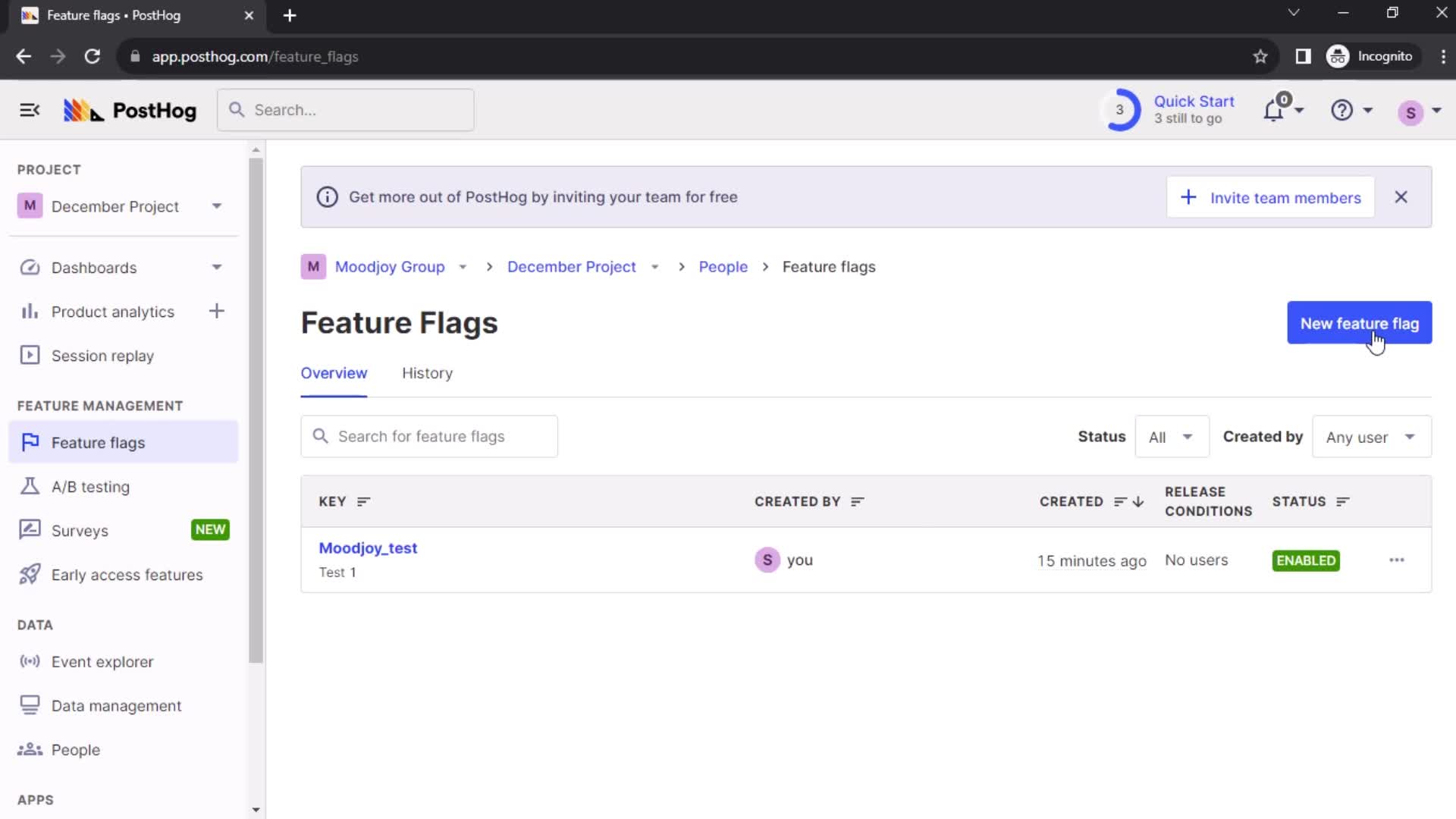
Task: Click the PostHog hedgehog logo
Action: [x=83, y=111]
